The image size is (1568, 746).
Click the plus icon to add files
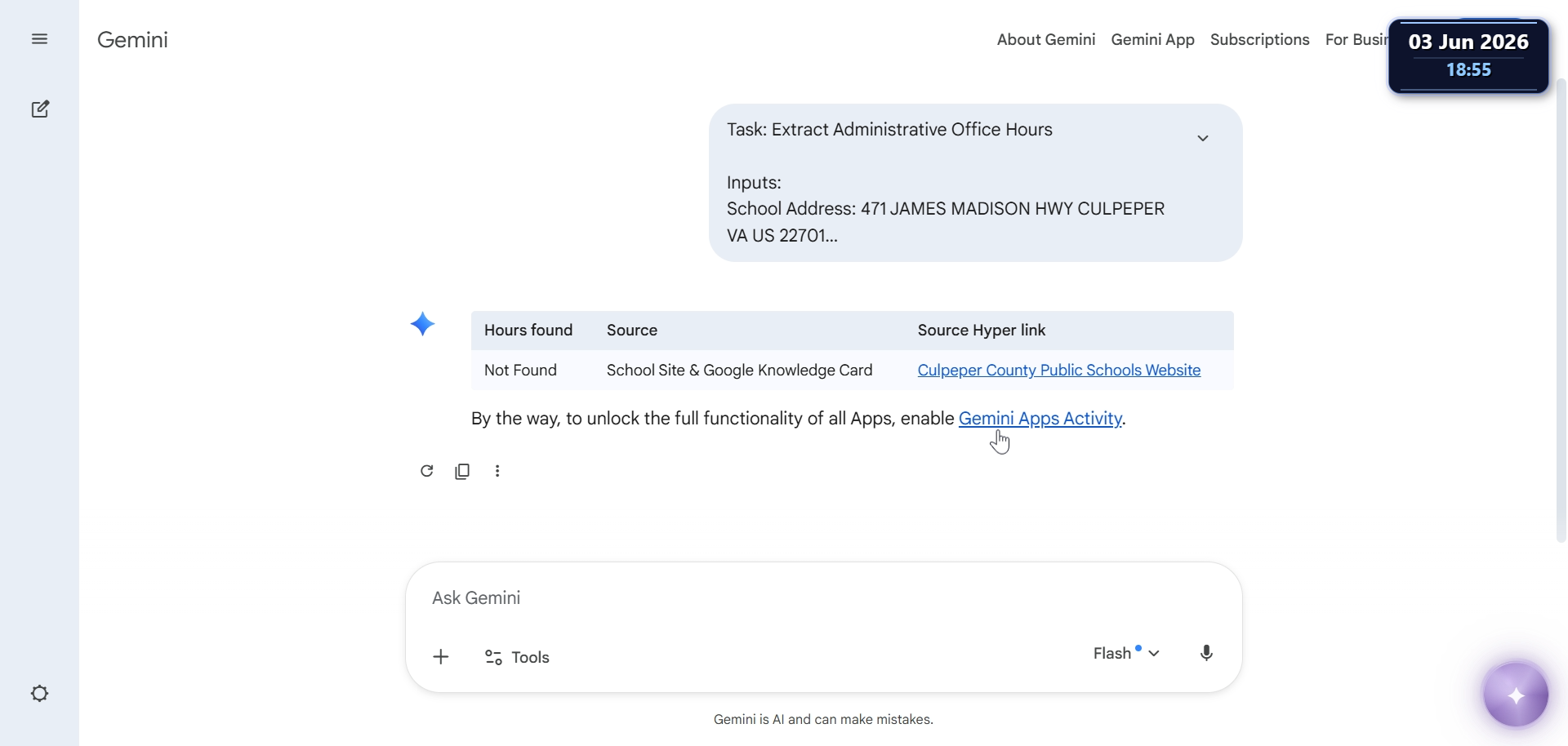pyautogui.click(x=441, y=657)
